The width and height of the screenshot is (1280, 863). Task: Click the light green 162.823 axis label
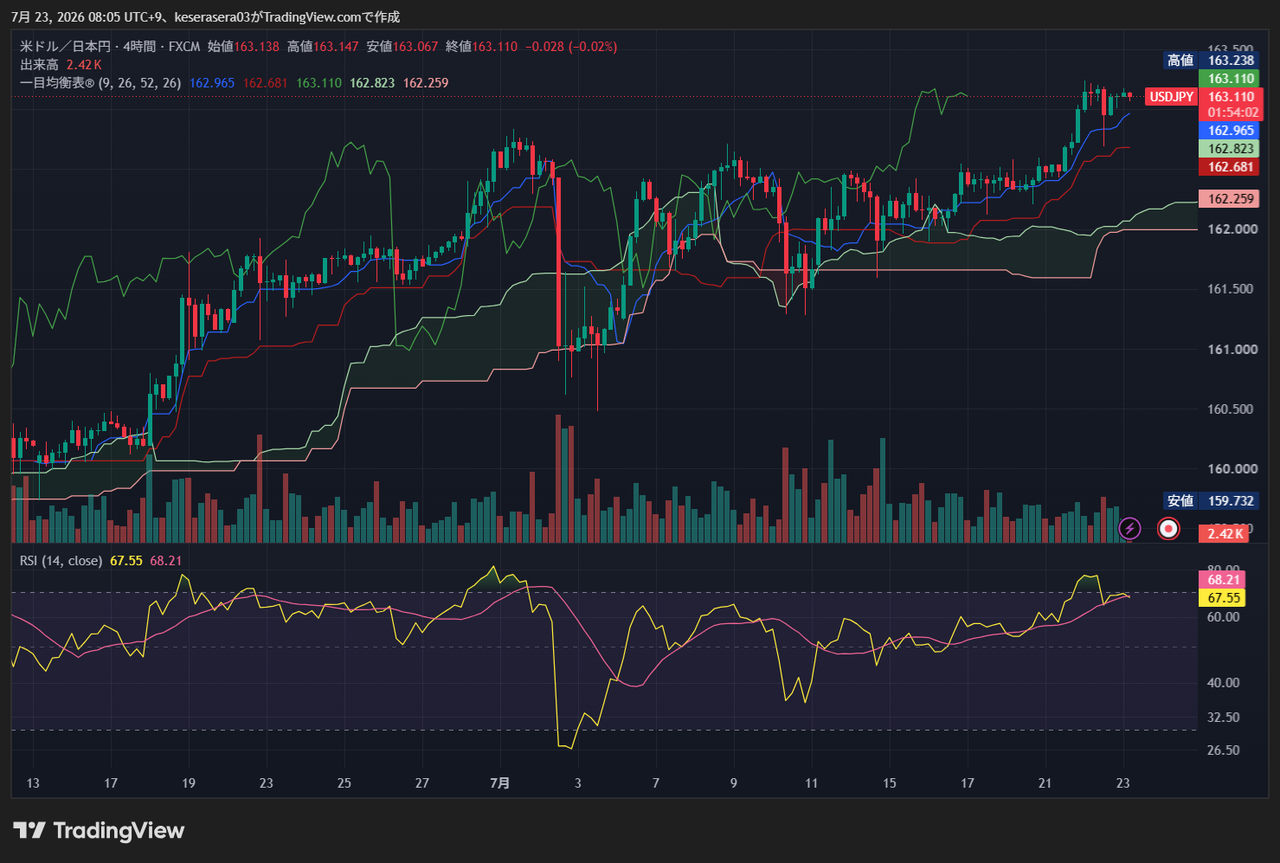[1229, 148]
